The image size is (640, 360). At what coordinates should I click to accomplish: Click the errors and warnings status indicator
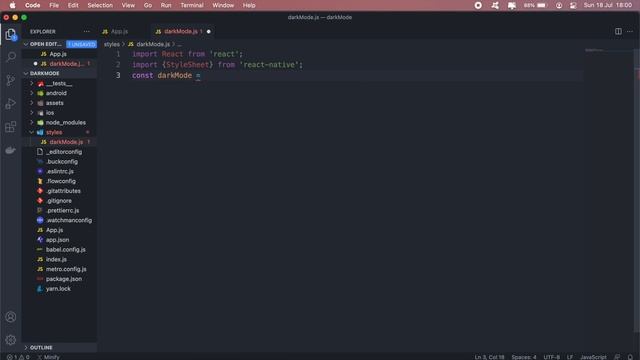point(18,357)
